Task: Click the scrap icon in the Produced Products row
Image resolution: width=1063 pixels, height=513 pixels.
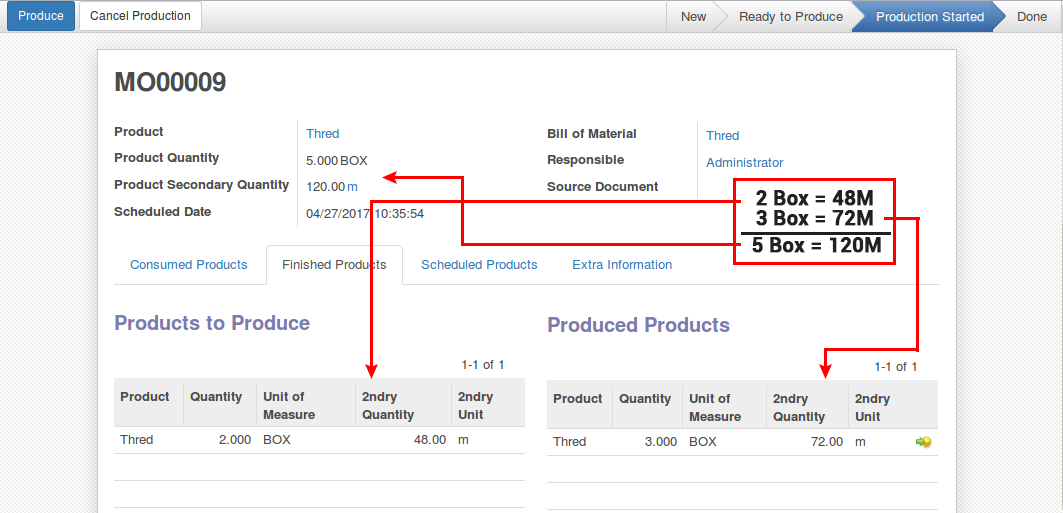Action: (923, 442)
